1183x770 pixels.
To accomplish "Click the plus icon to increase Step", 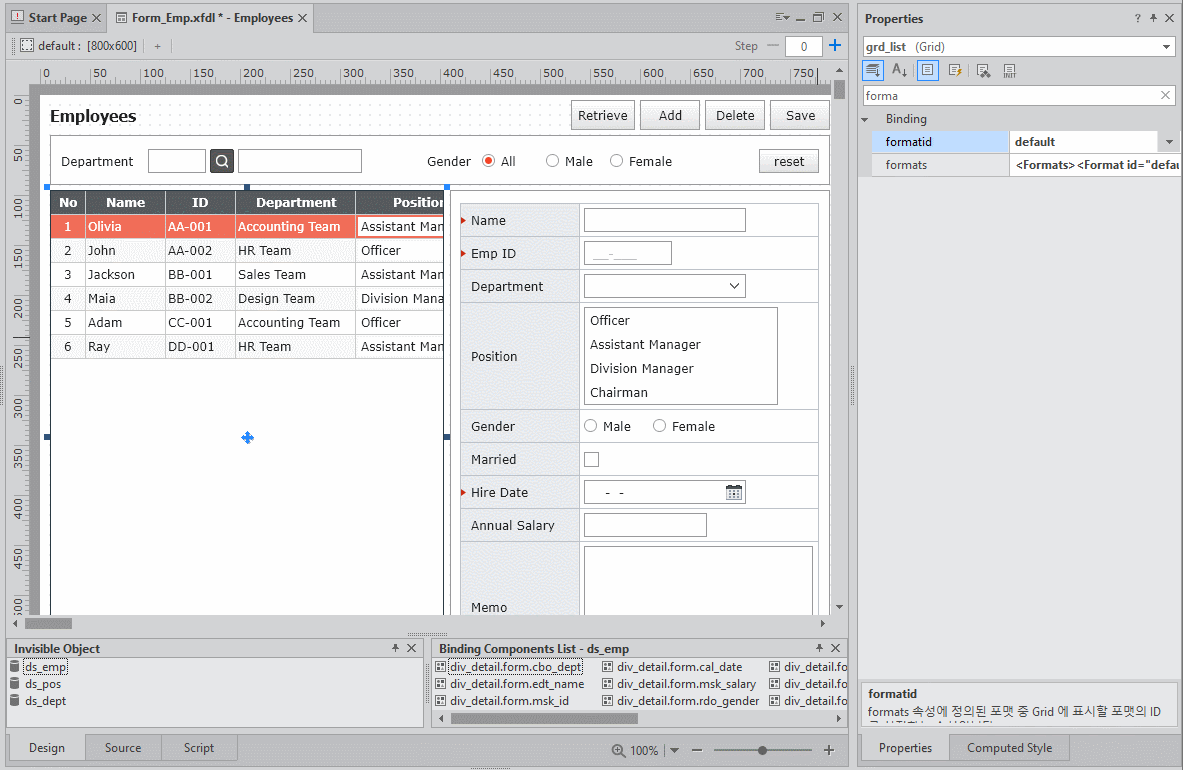I will [x=835, y=46].
